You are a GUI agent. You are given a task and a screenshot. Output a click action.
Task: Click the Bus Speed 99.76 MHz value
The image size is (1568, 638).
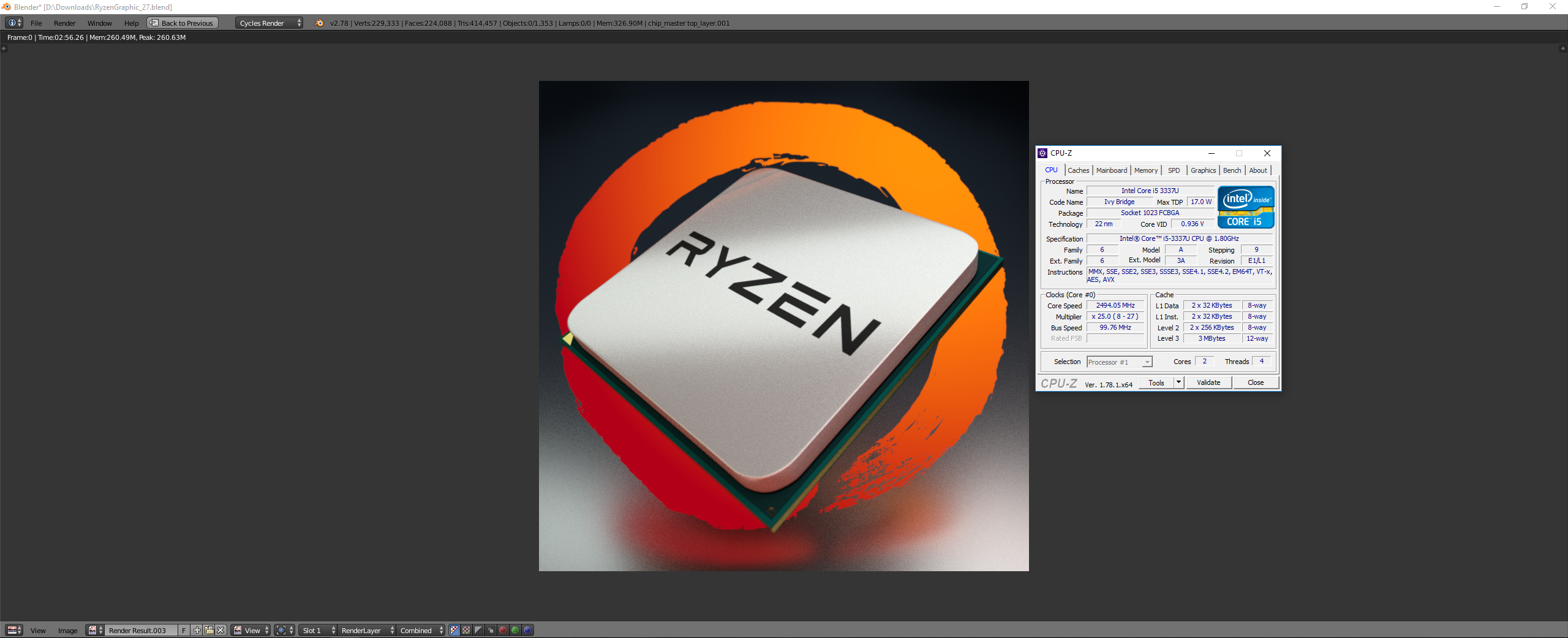[1115, 327]
